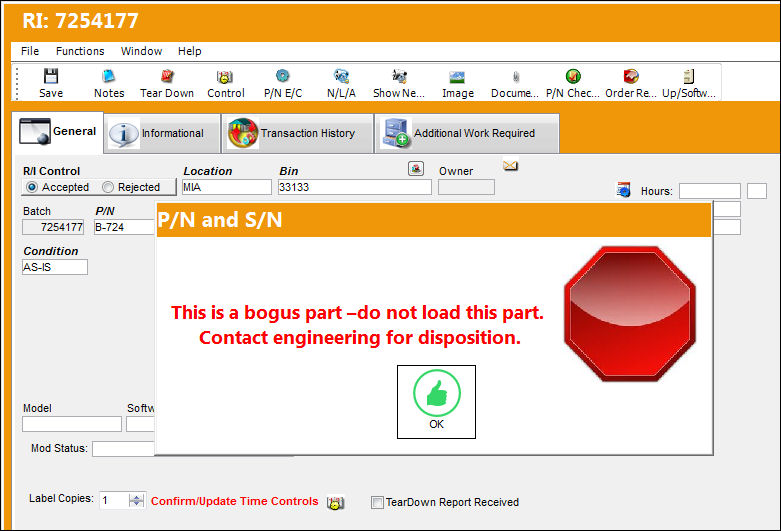Screen dimensions: 781x531
Task: Click the Bin input field
Action: click(355, 187)
